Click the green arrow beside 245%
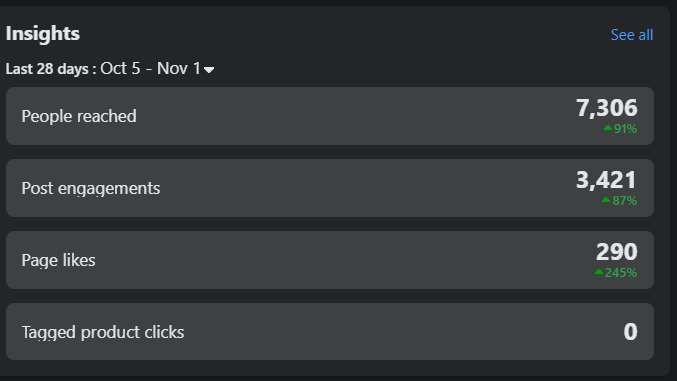 pyautogui.click(x=599, y=272)
